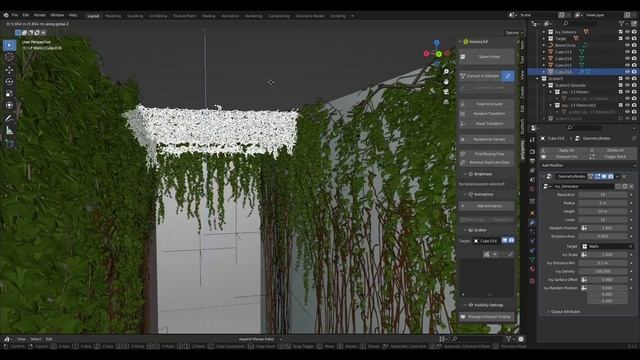Screen dimensions: 640x360
Task: Select the Scale tool
Action: (9, 93)
